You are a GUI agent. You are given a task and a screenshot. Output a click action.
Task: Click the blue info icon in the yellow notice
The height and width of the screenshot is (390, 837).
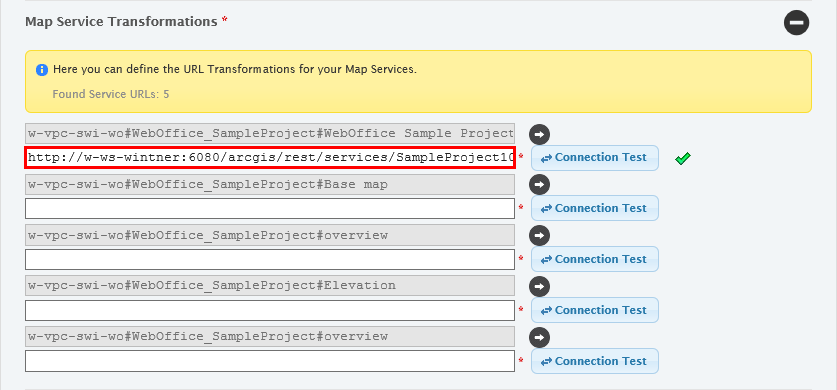click(x=42, y=70)
